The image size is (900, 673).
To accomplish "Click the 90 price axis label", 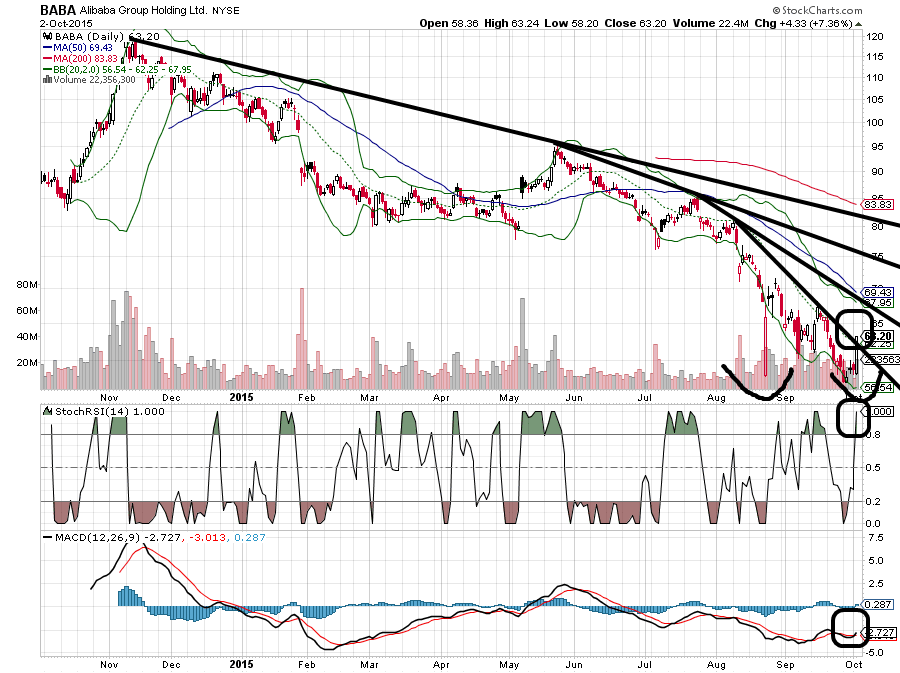I will tap(876, 172).
